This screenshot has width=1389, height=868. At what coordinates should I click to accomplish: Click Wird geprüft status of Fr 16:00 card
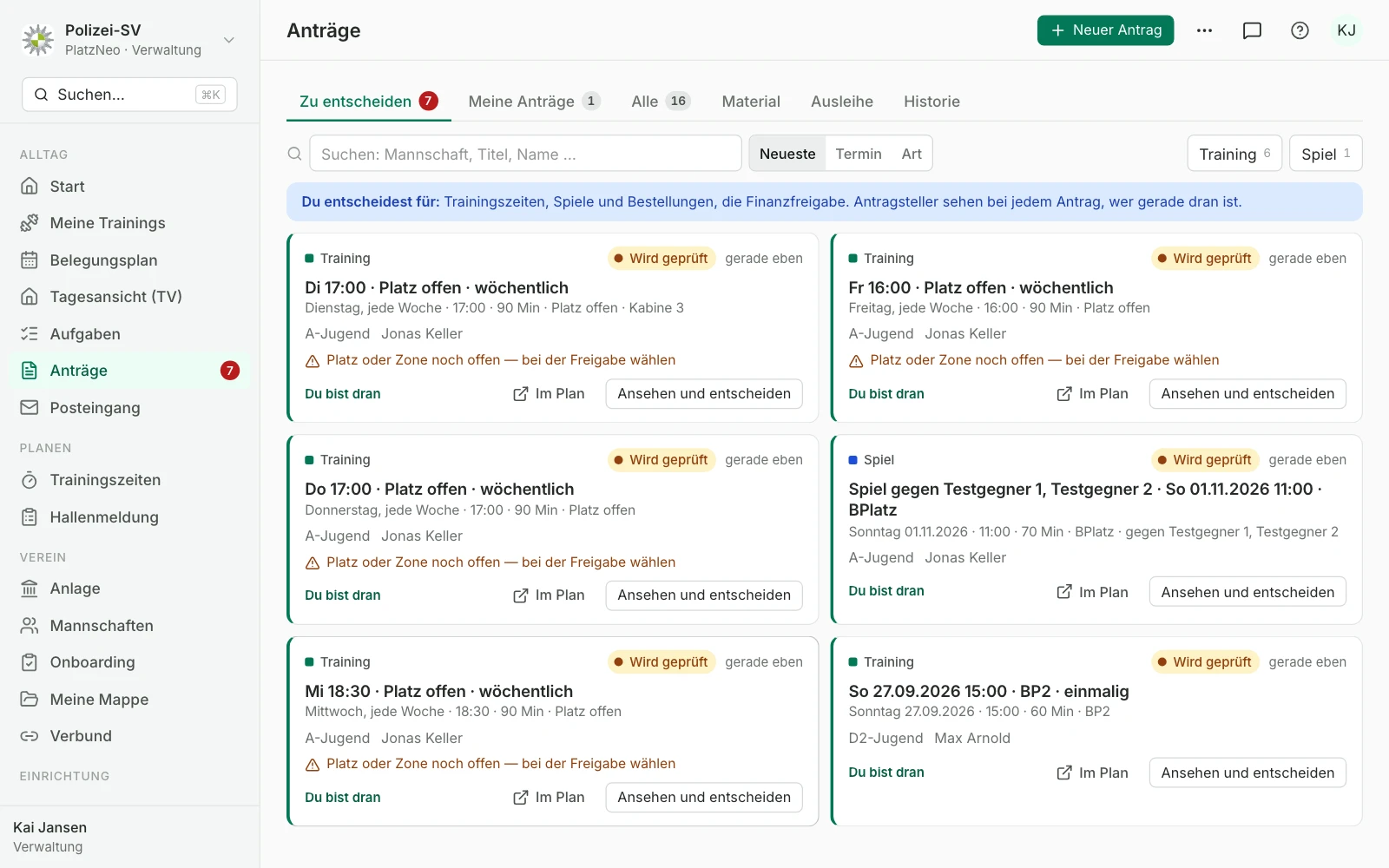[x=1205, y=259]
